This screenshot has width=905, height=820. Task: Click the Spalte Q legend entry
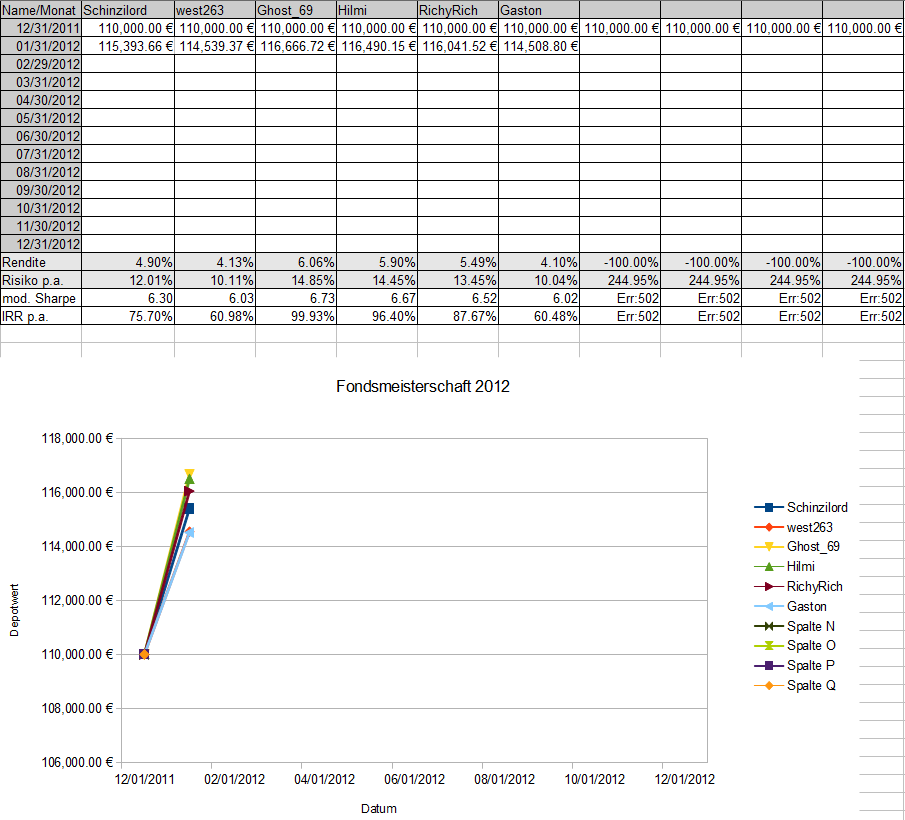795,685
